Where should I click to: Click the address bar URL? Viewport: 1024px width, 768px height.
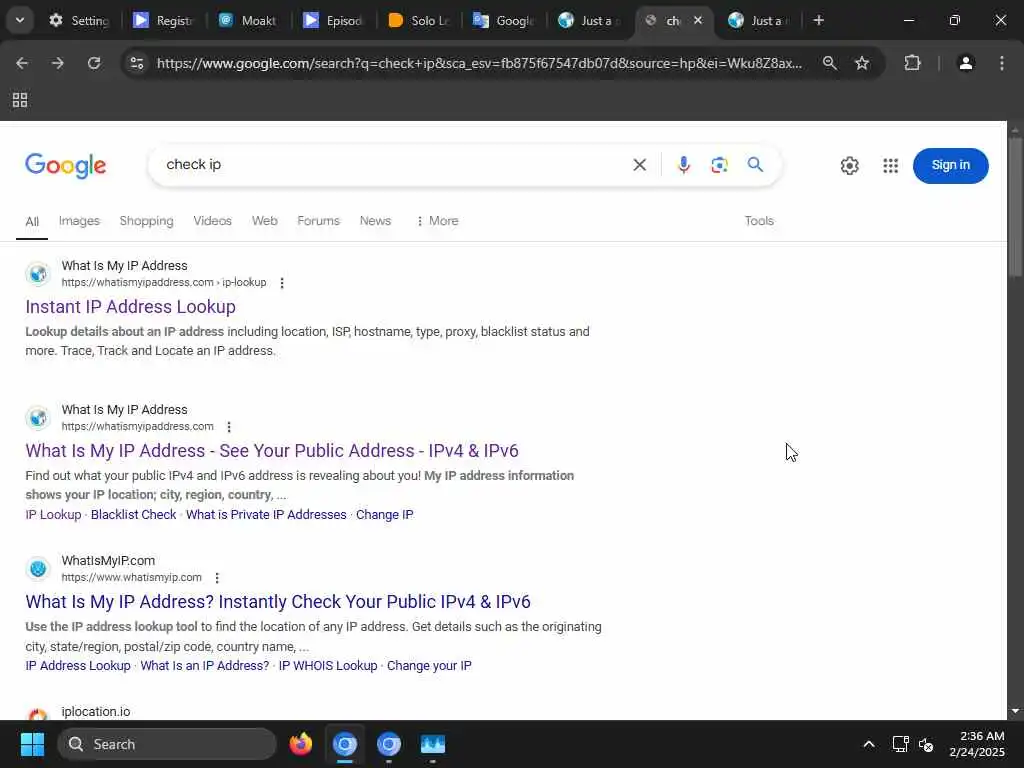tap(479, 63)
